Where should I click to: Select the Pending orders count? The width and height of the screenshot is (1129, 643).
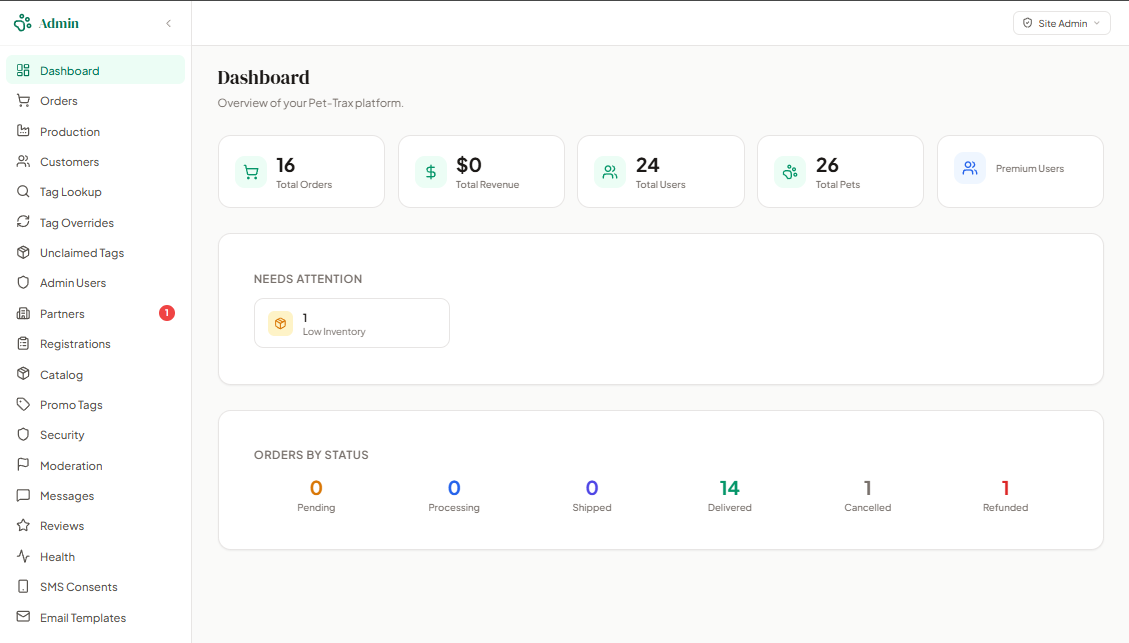(x=316, y=488)
